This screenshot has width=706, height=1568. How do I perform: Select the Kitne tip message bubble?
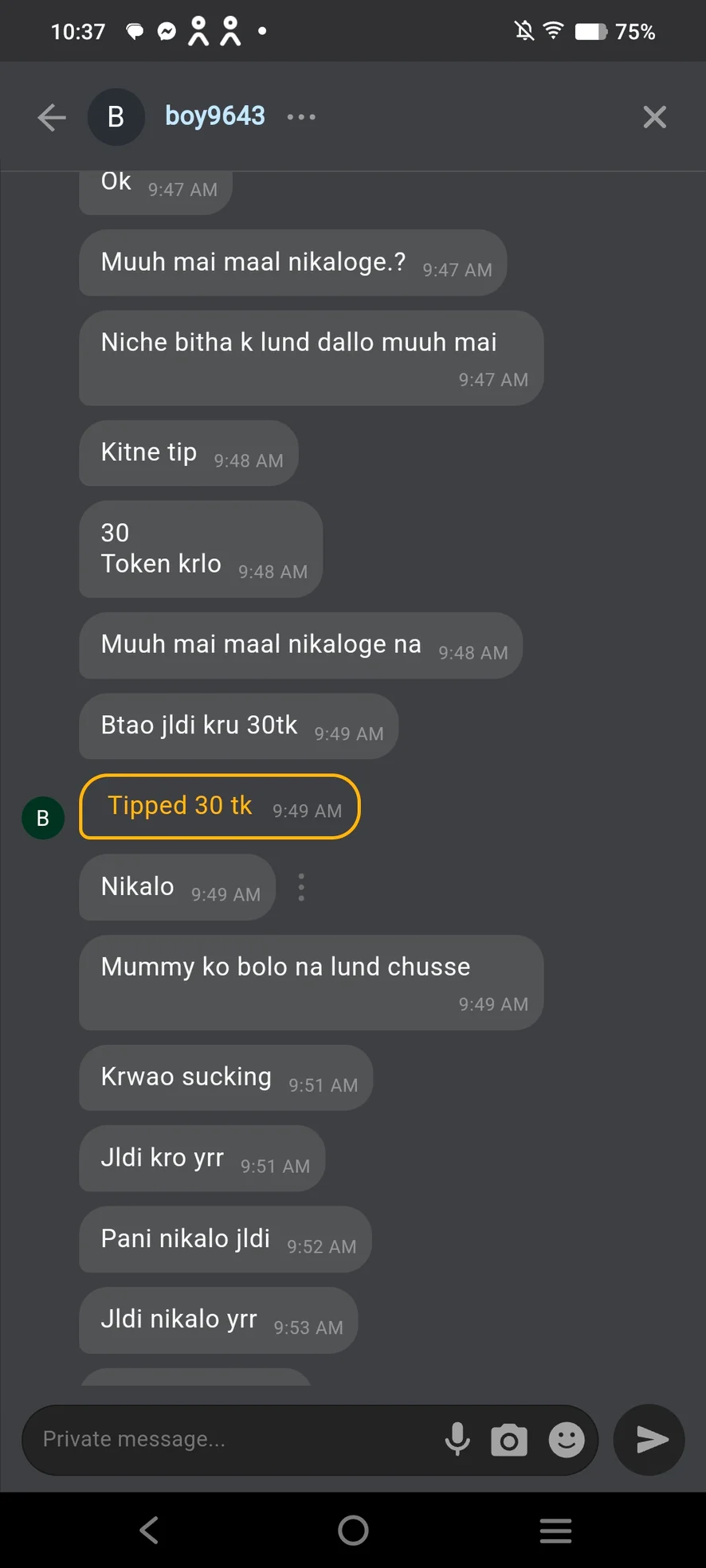click(188, 453)
